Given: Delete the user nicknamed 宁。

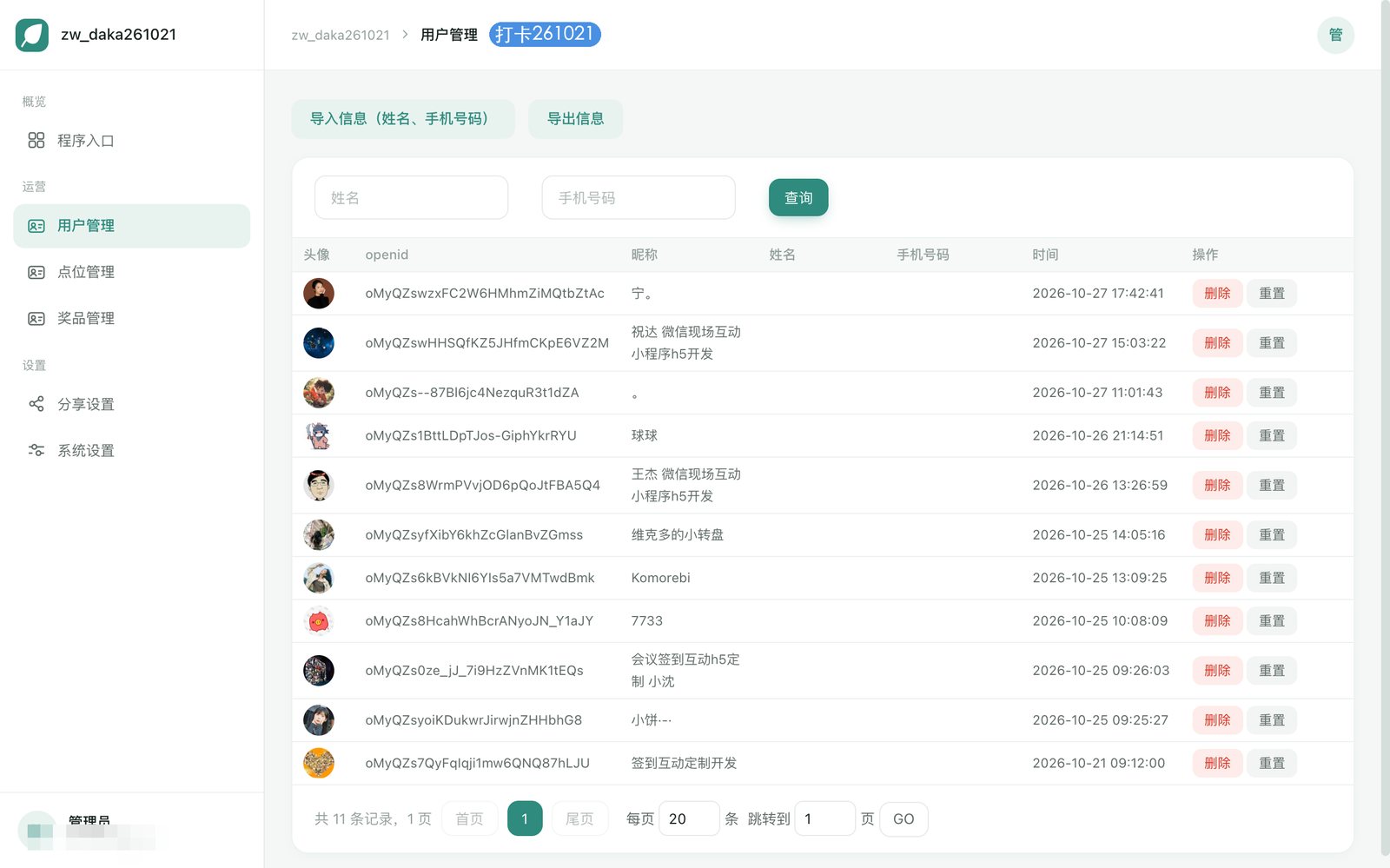Looking at the screenshot, I should point(1217,294).
